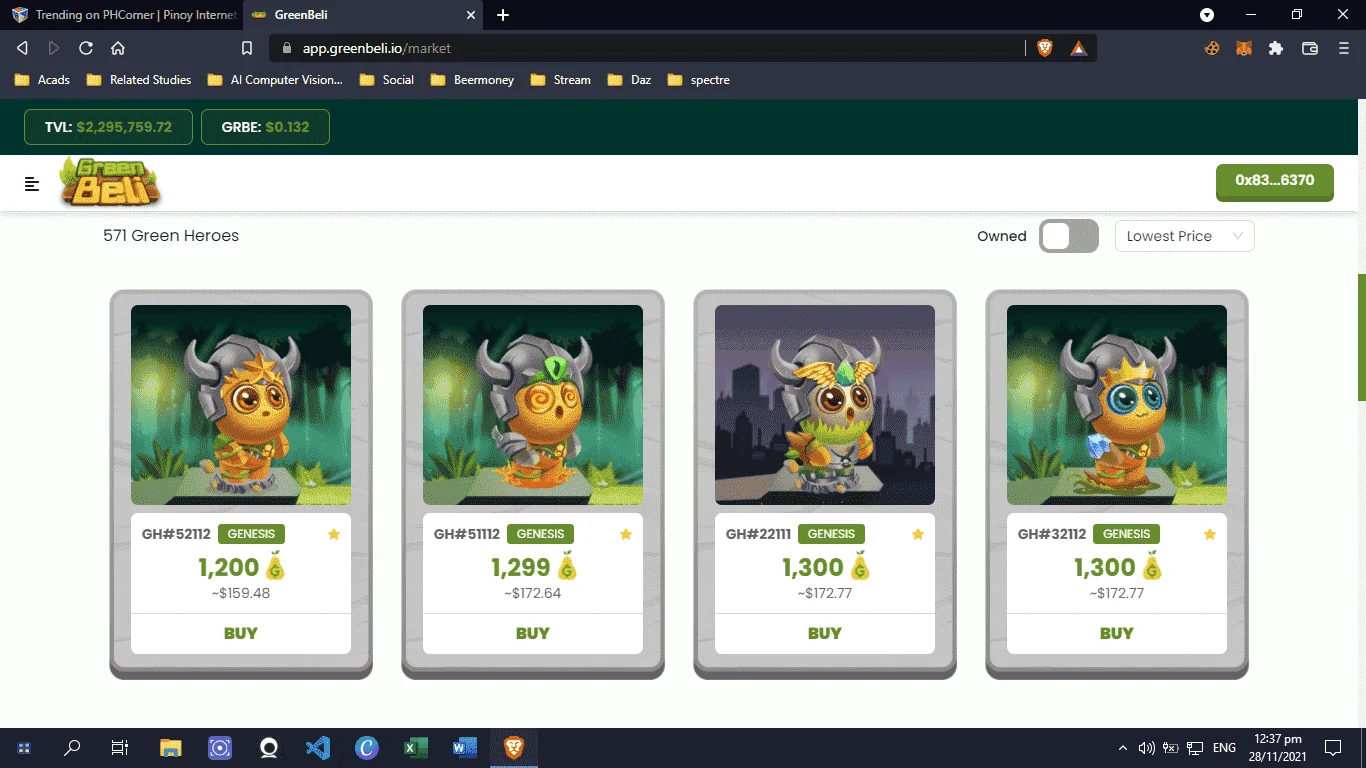Screen dimensions: 1366x768
Task: Click the pear coin beside price 1,299
Action: (x=567, y=566)
